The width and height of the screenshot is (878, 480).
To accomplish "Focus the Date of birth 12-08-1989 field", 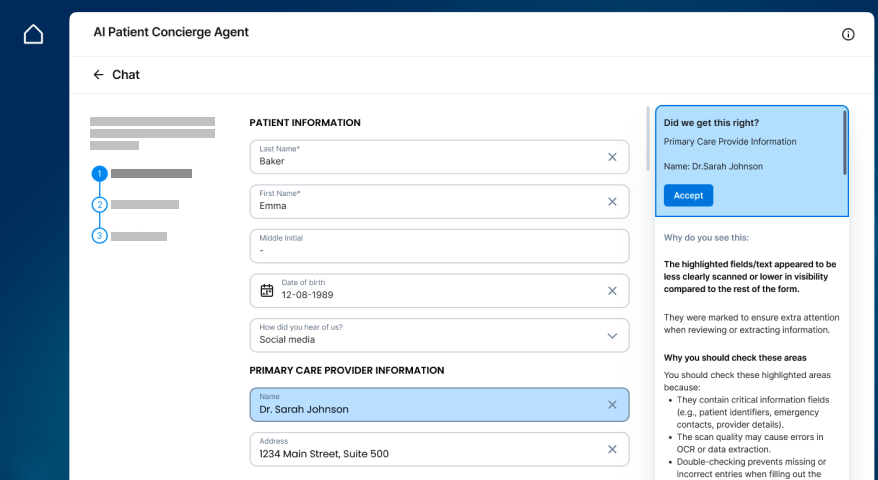I will 439,291.
